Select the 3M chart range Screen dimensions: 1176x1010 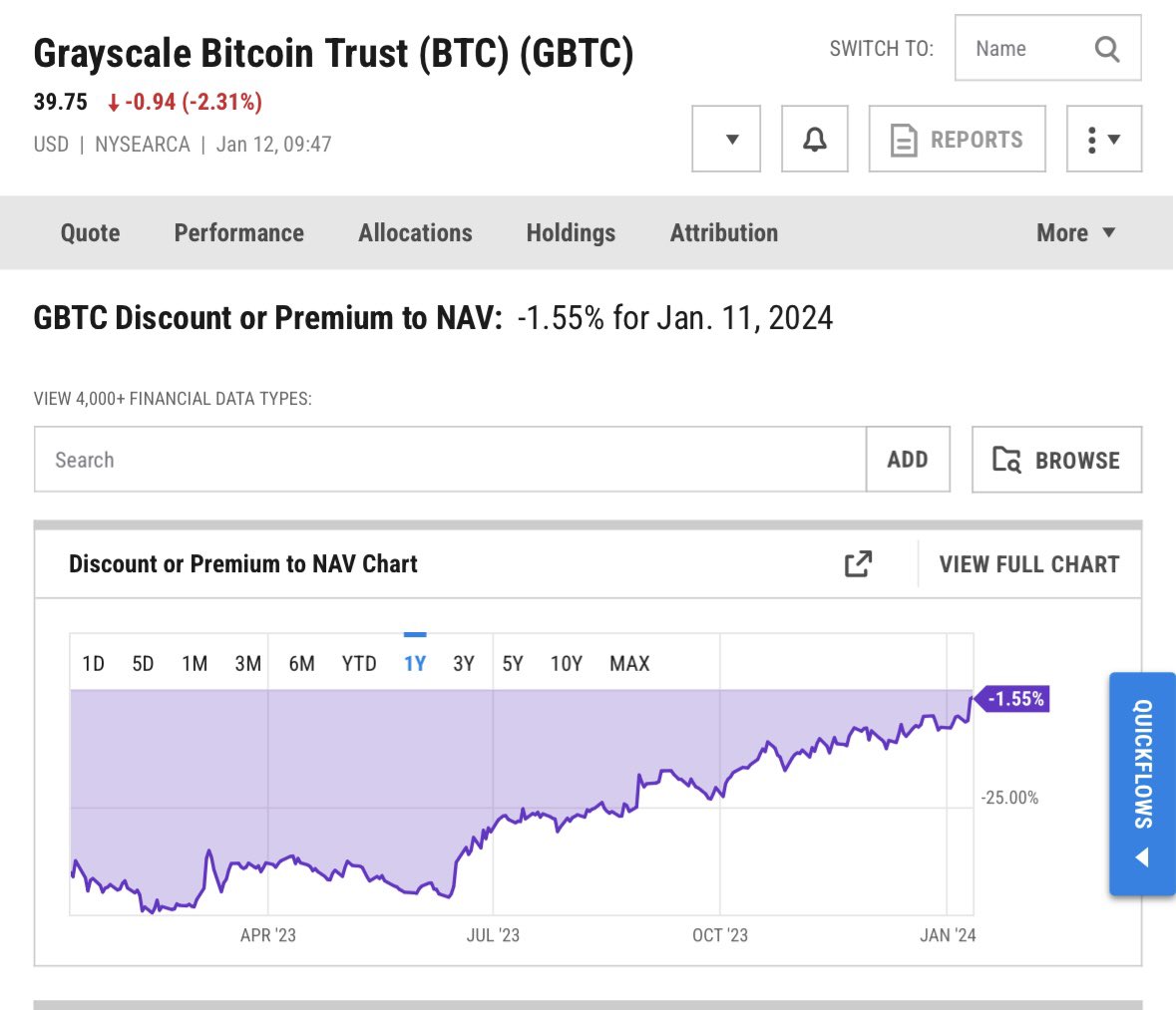pyautogui.click(x=247, y=664)
